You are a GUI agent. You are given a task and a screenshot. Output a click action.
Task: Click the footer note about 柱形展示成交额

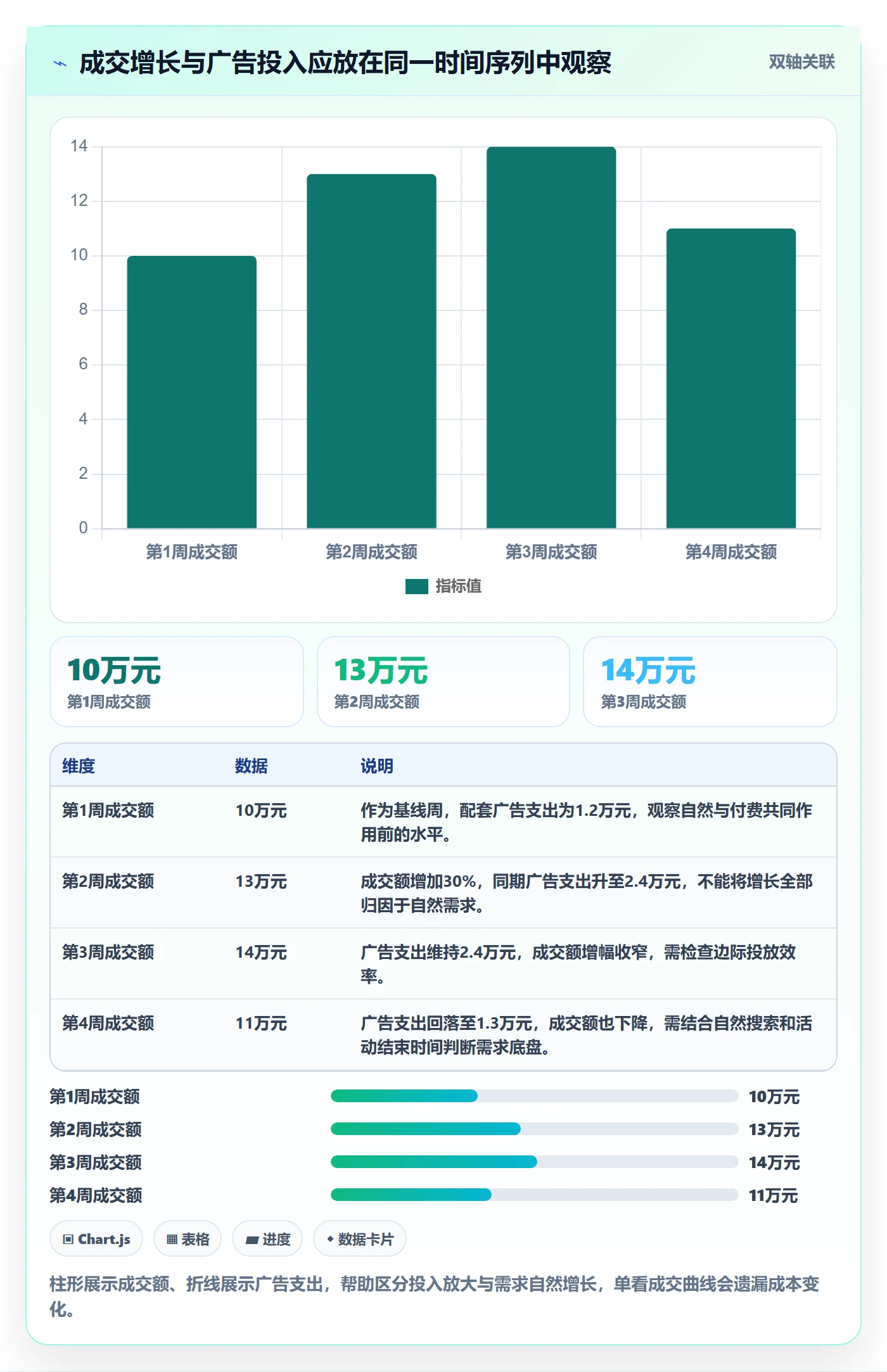coord(435,1296)
